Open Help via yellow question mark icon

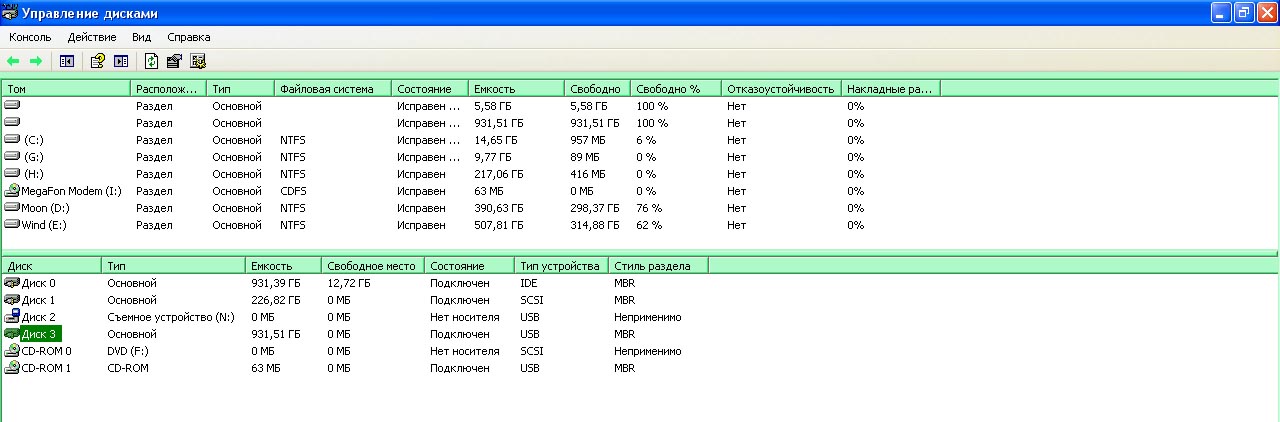point(97,61)
